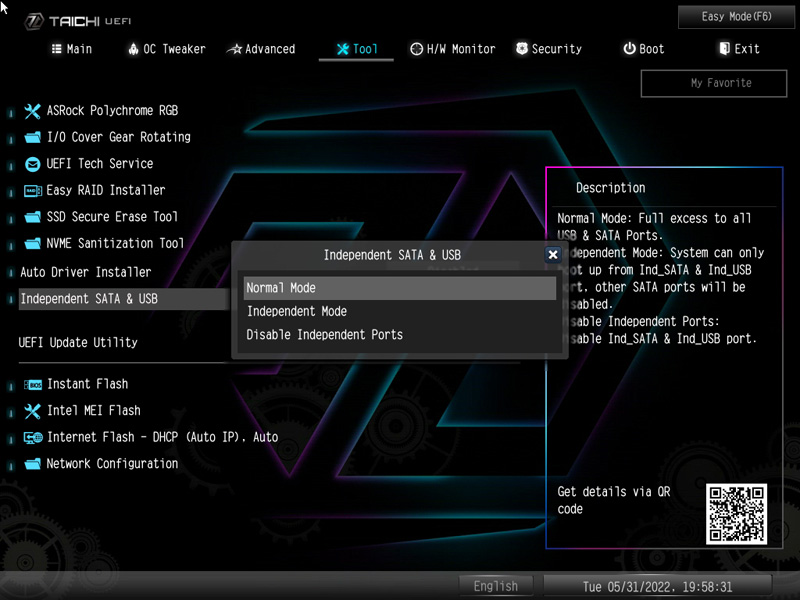This screenshot has width=800, height=600.
Task: Close the Independent SATA & USB popup
Action: pyautogui.click(x=553, y=255)
